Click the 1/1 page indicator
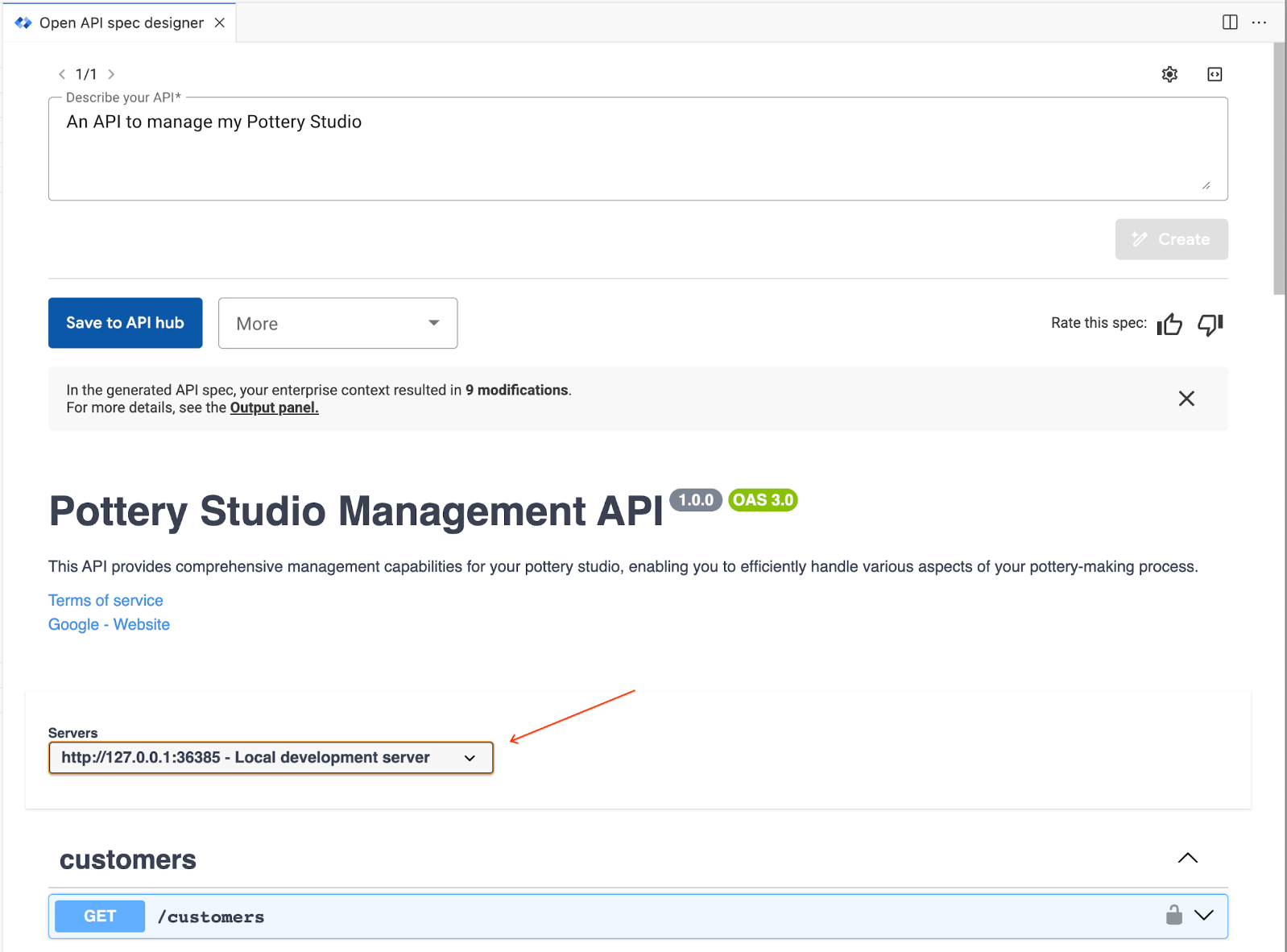This screenshot has width=1287, height=952. click(86, 74)
